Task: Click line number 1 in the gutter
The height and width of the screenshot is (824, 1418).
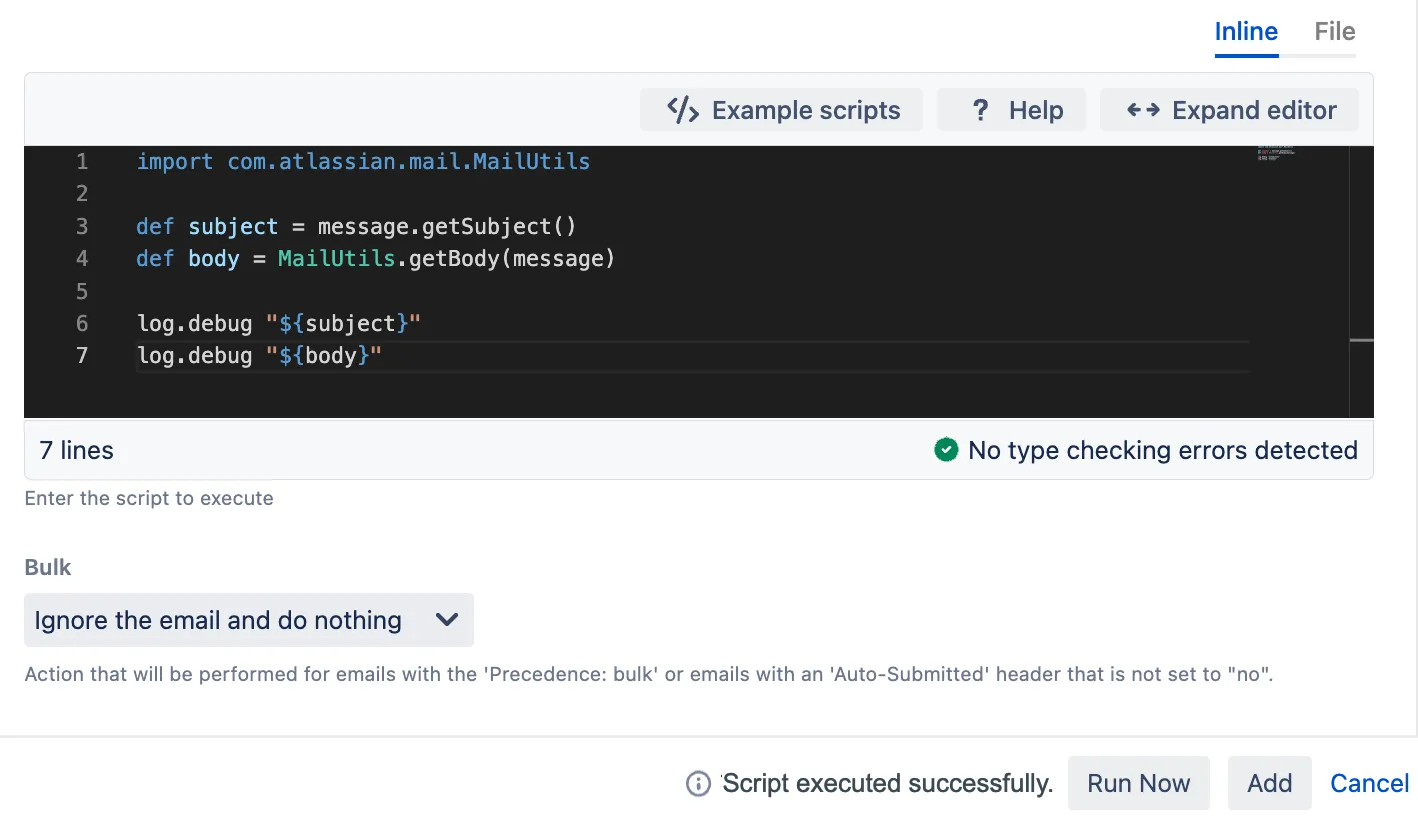Action: (82, 161)
